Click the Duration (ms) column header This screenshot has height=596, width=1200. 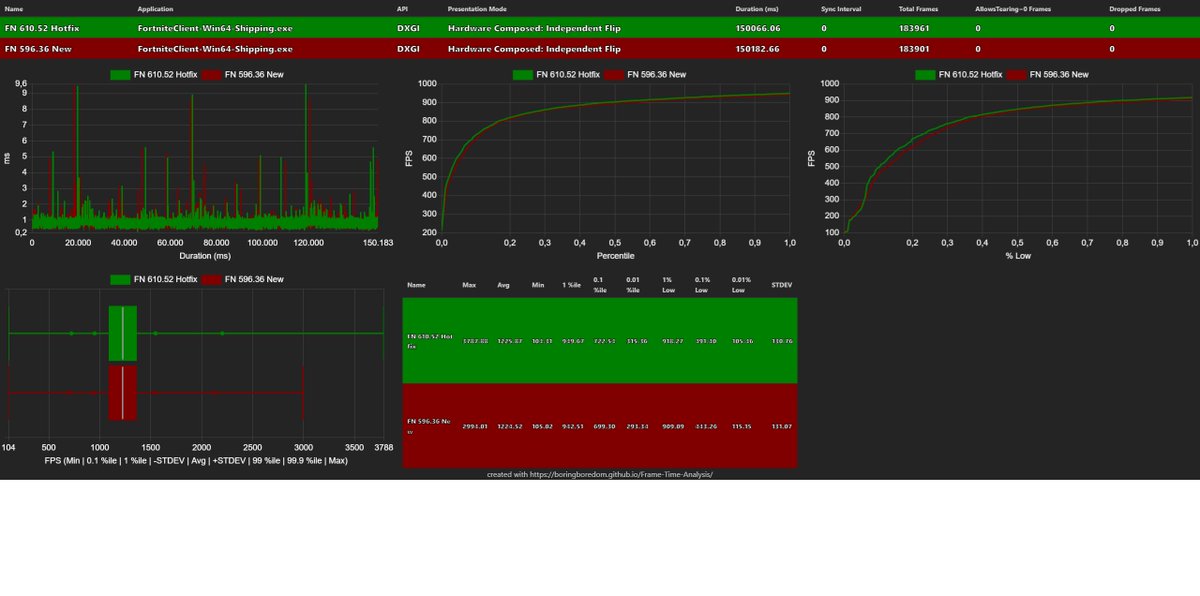click(x=759, y=8)
